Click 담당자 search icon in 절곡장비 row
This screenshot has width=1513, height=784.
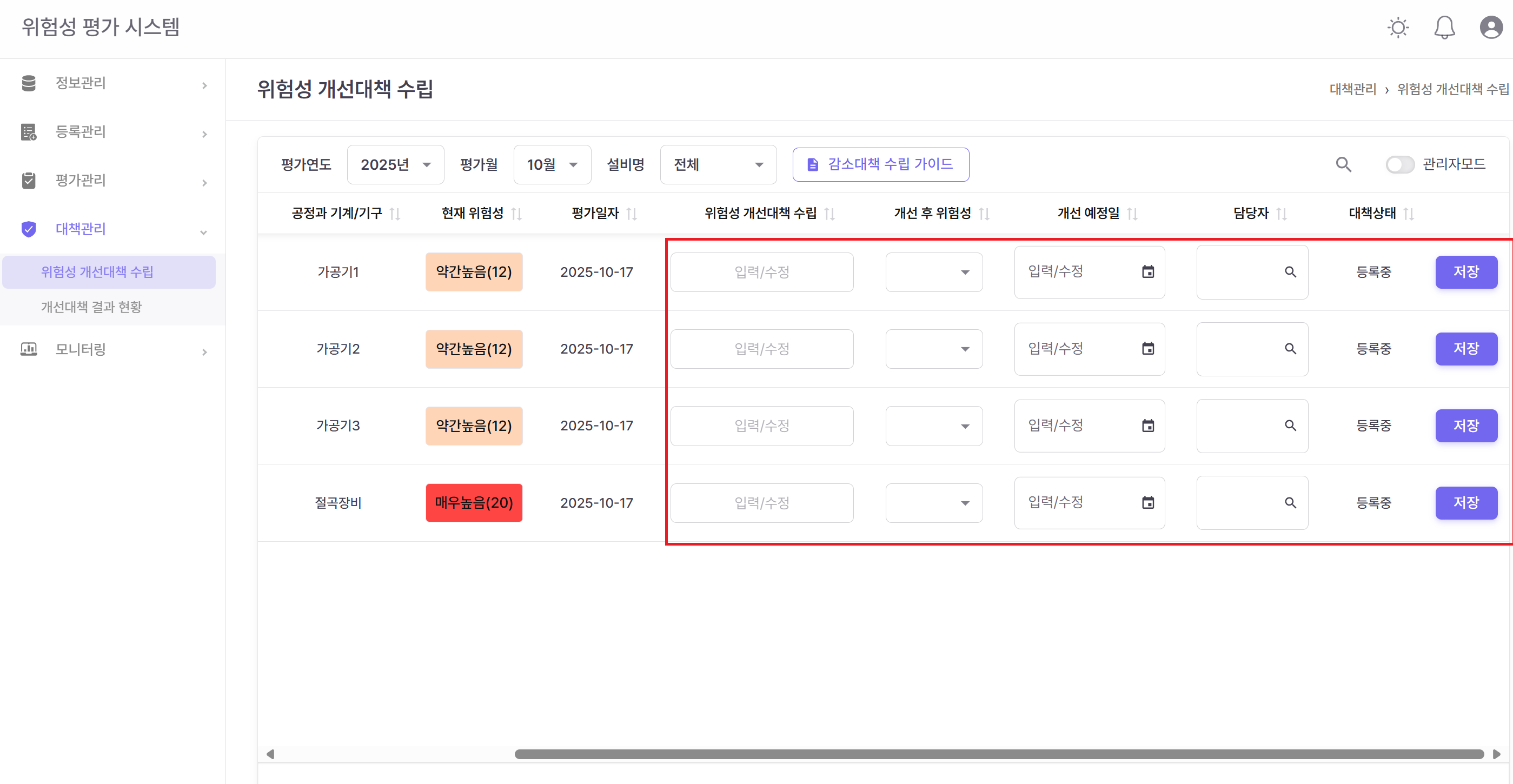[1291, 503]
